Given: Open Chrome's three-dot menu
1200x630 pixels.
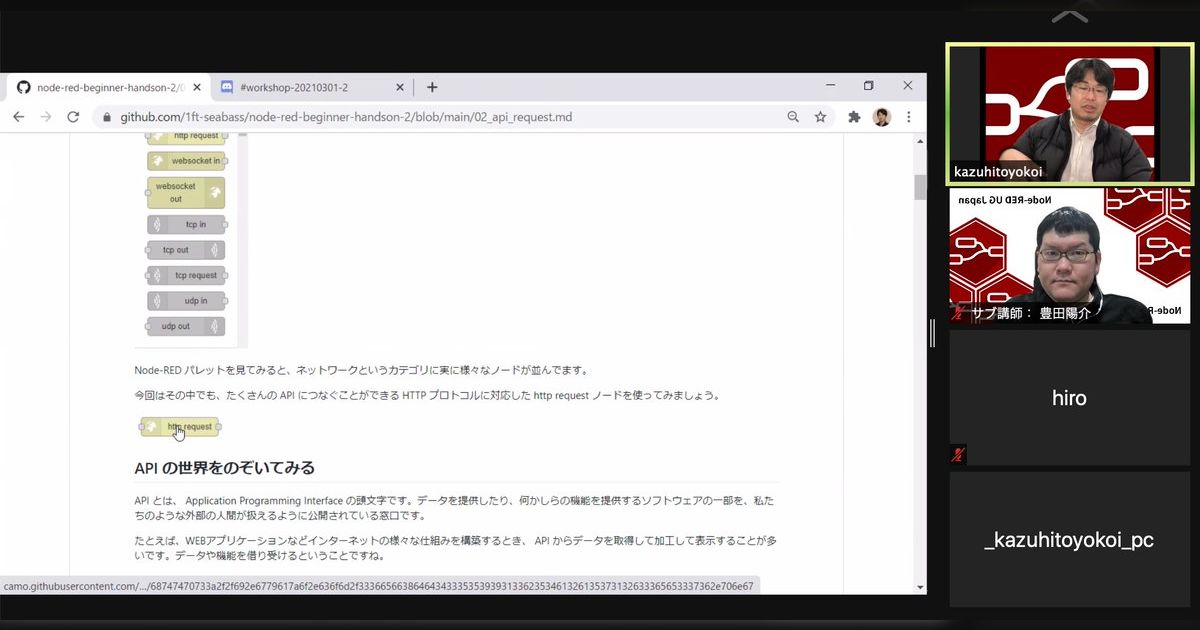Looking at the screenshot, I should [x=908, y=116].
